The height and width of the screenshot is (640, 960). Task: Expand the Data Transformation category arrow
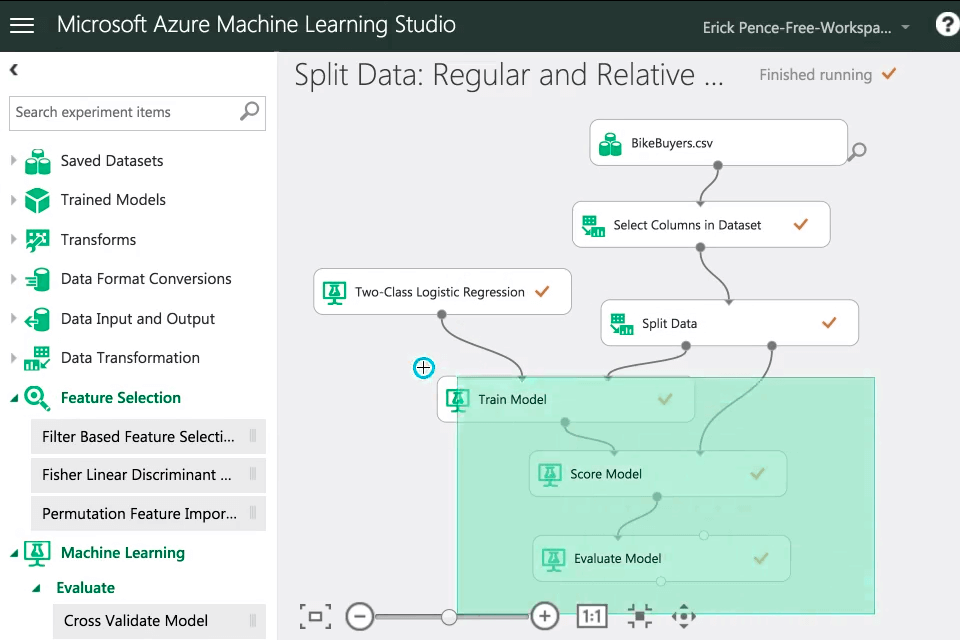pyautogui.click(x=13, y=358)
